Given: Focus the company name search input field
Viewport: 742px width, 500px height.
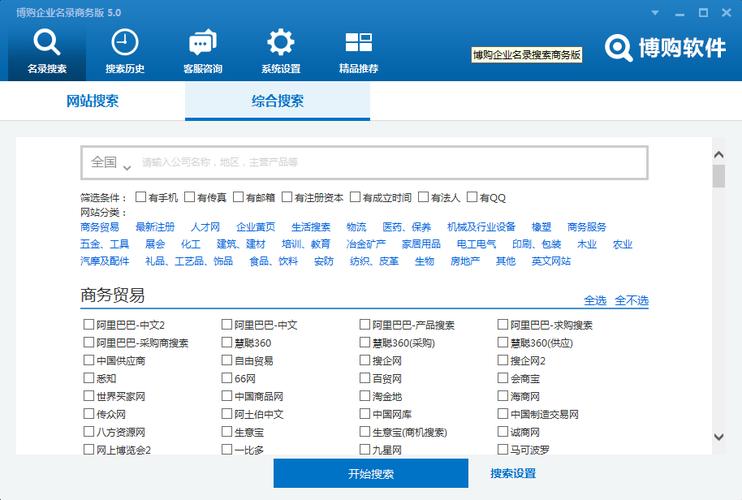Looking at the screenshot, I should pyautogui.click(x=392, y=163).
